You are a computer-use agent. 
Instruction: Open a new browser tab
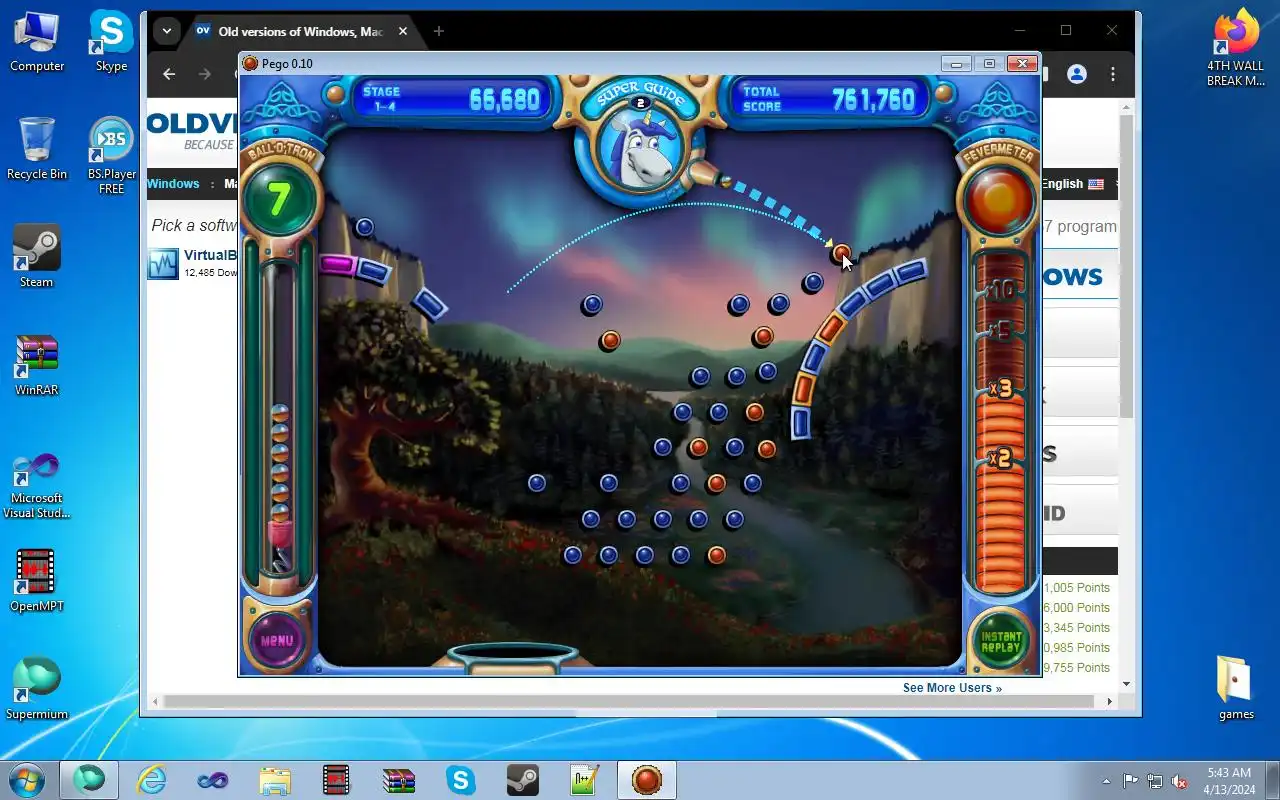click(438, 31)
